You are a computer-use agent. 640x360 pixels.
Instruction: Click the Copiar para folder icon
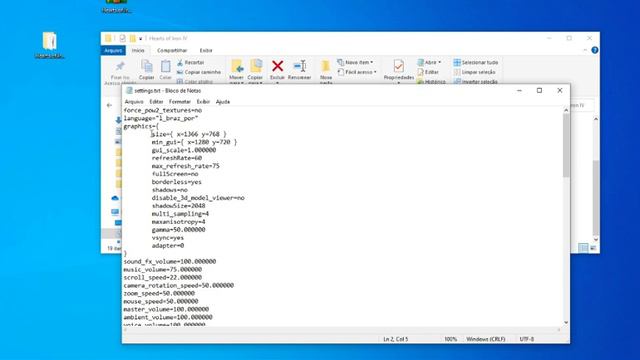(x=256, y=66)
